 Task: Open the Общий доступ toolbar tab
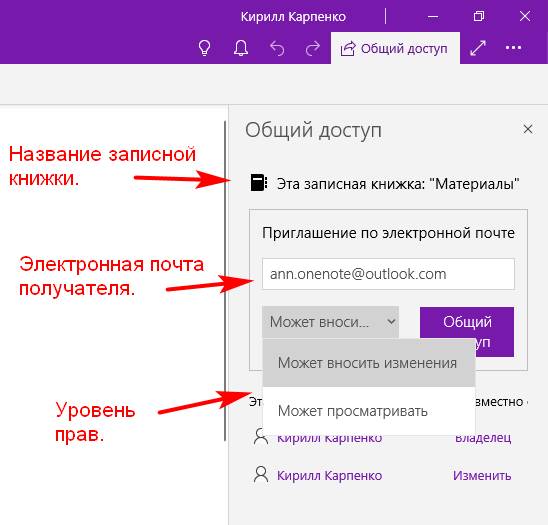tap(395, 48)
